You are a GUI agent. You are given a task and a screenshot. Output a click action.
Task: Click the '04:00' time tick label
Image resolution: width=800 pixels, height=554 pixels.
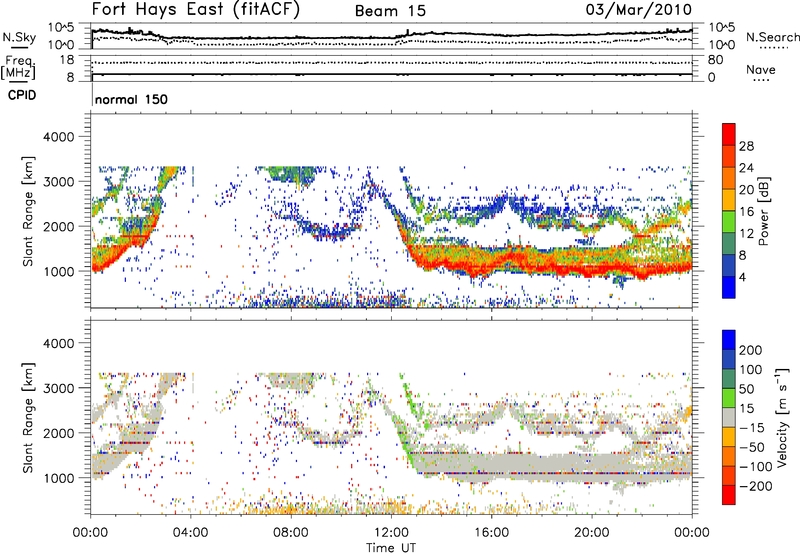tap(190, 533)
